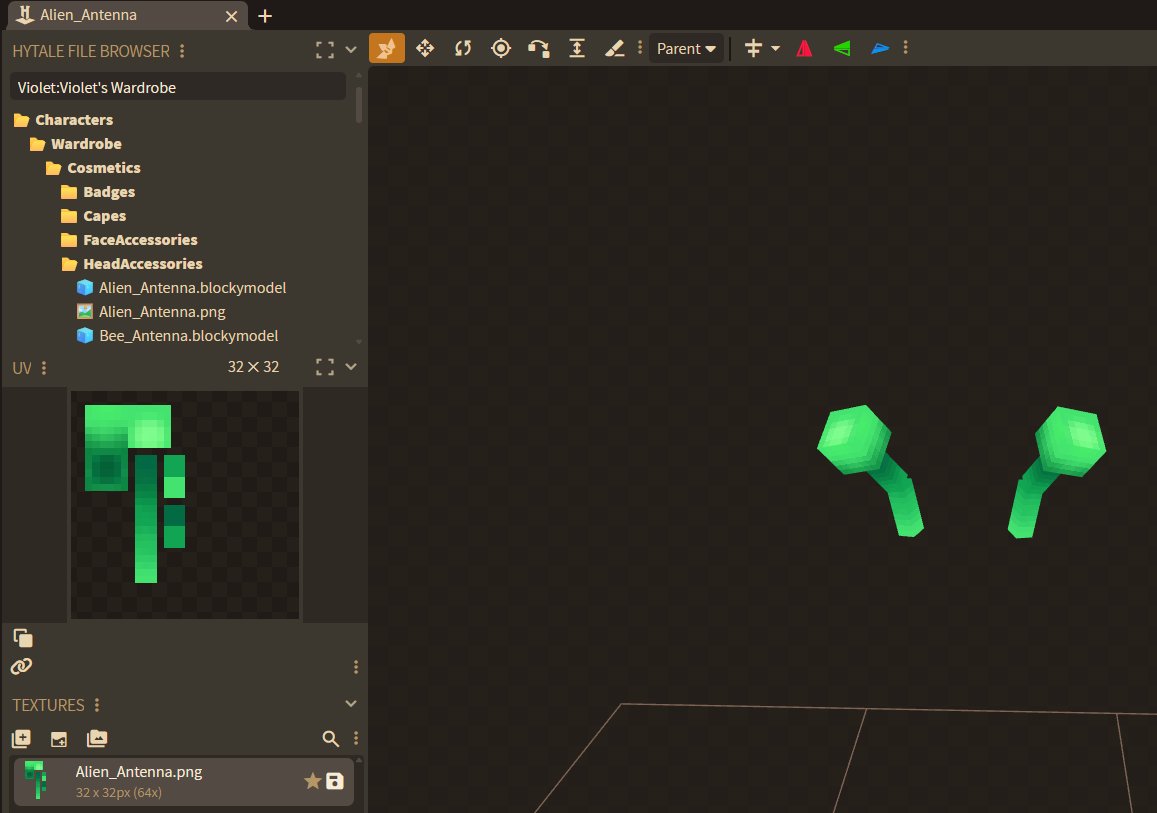Select the left antenna model in viewport

coord(871,469)
